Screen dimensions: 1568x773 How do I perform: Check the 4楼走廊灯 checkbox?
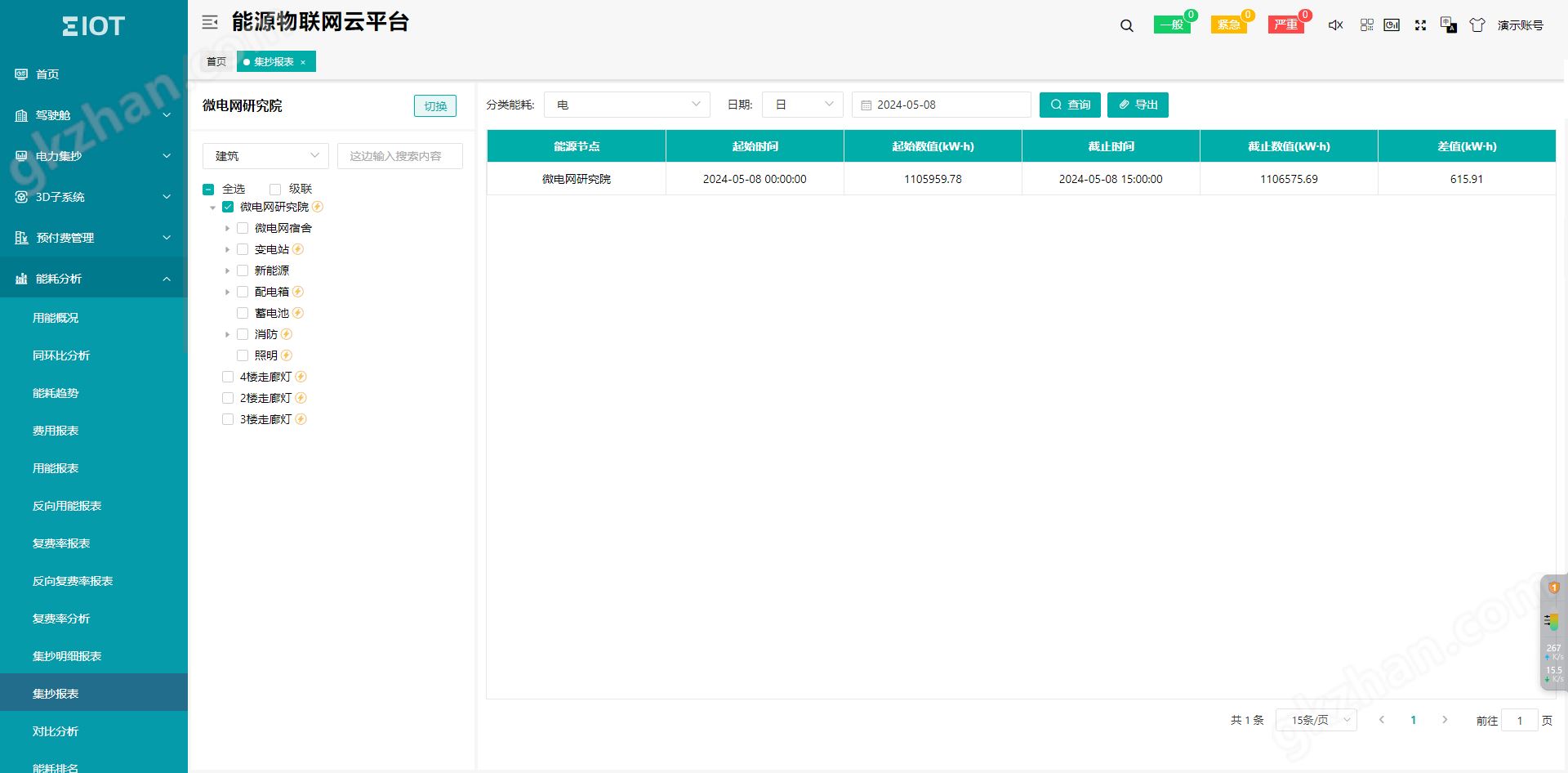tap(228, 377)
